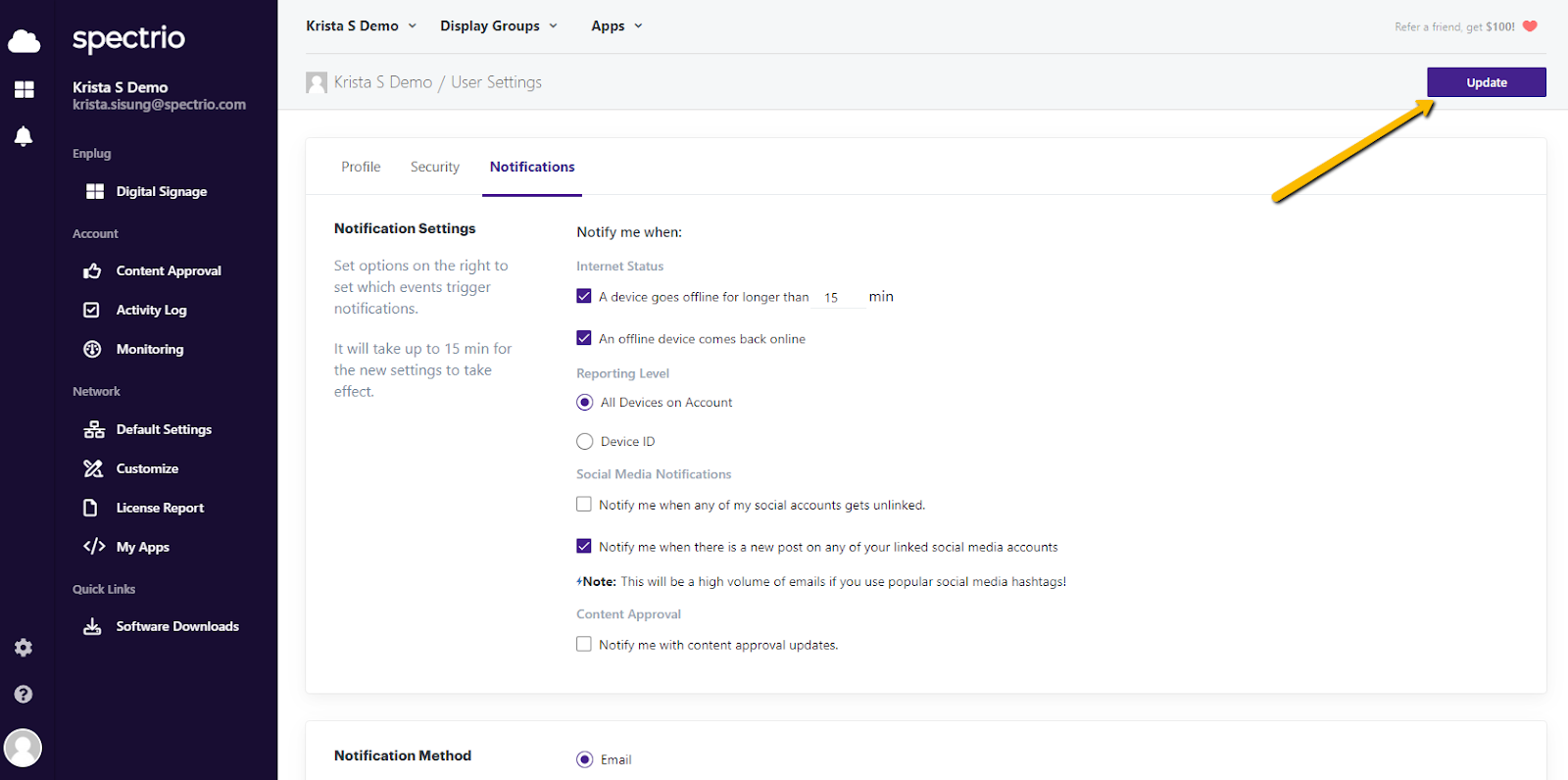Click the cloud logo icon in sidebar
The width and height of the screenshot is (1568, 780).
coord(24,41)
